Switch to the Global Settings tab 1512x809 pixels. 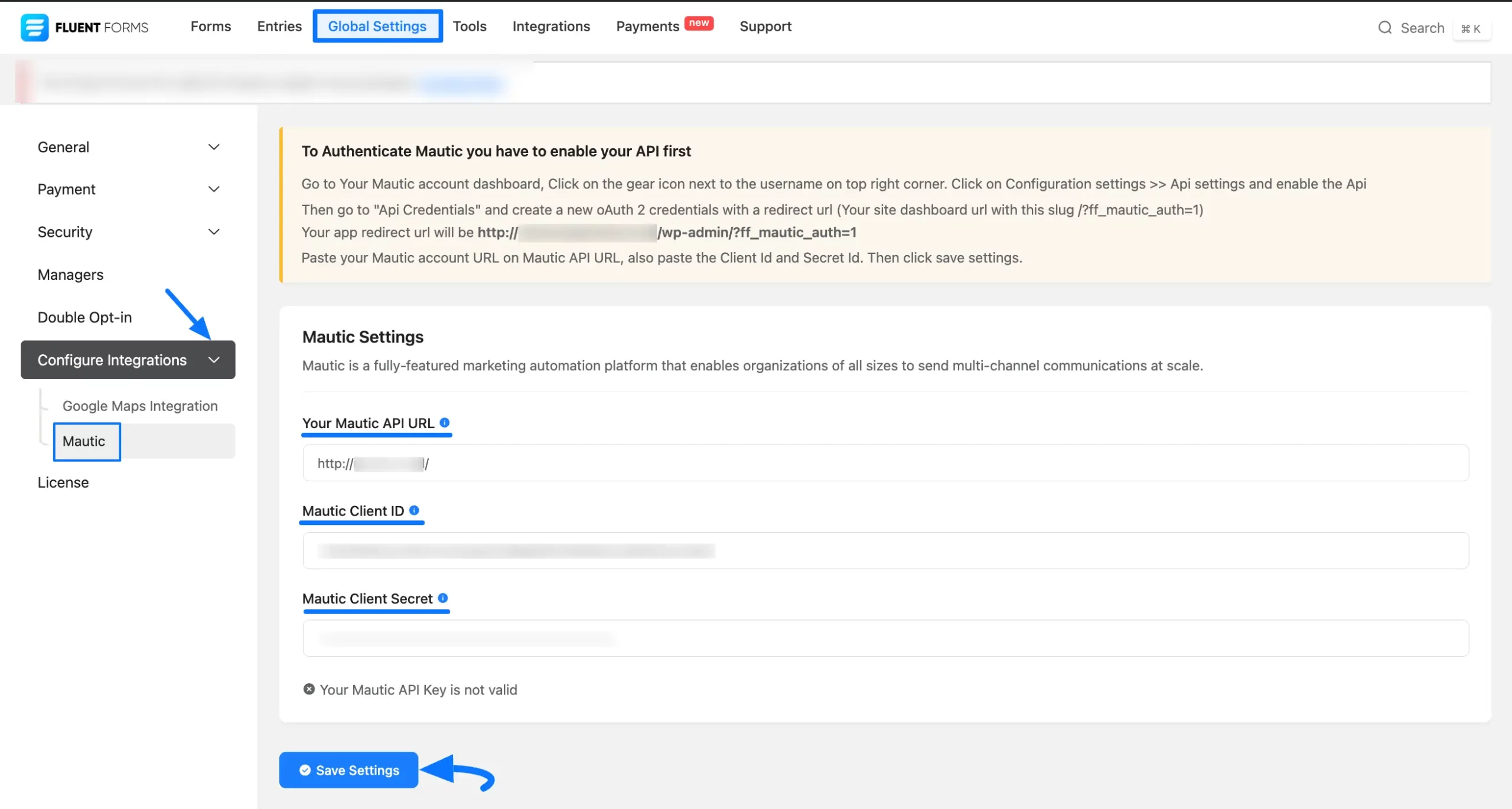pyautogui.click(x=377, y=26)
